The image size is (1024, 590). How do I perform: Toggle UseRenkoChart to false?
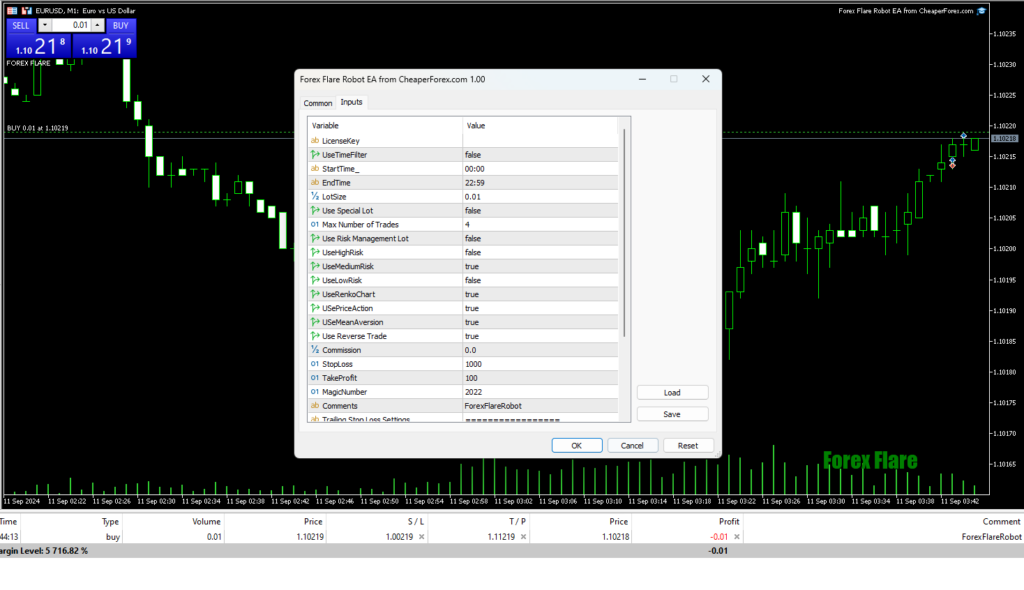[540, 294]
